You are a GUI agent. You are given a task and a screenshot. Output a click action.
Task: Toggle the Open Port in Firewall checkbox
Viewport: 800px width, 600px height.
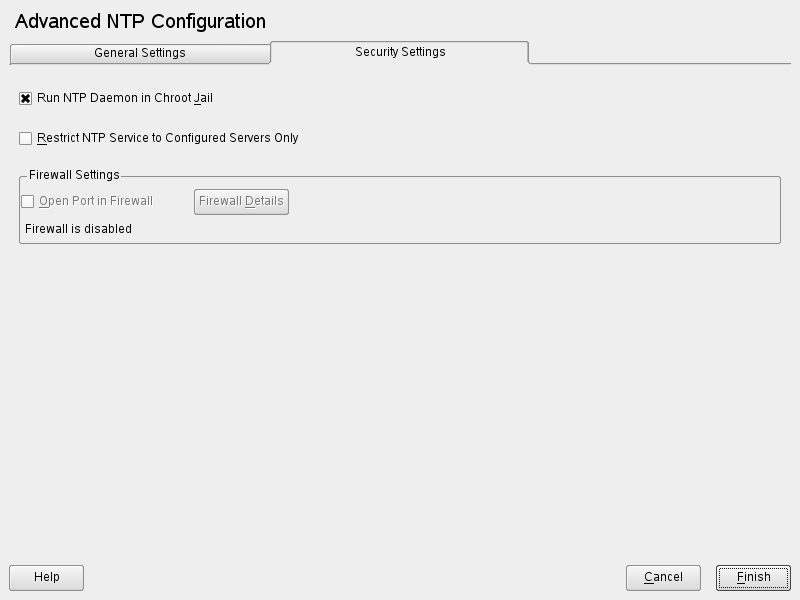[x=28, y=201]
